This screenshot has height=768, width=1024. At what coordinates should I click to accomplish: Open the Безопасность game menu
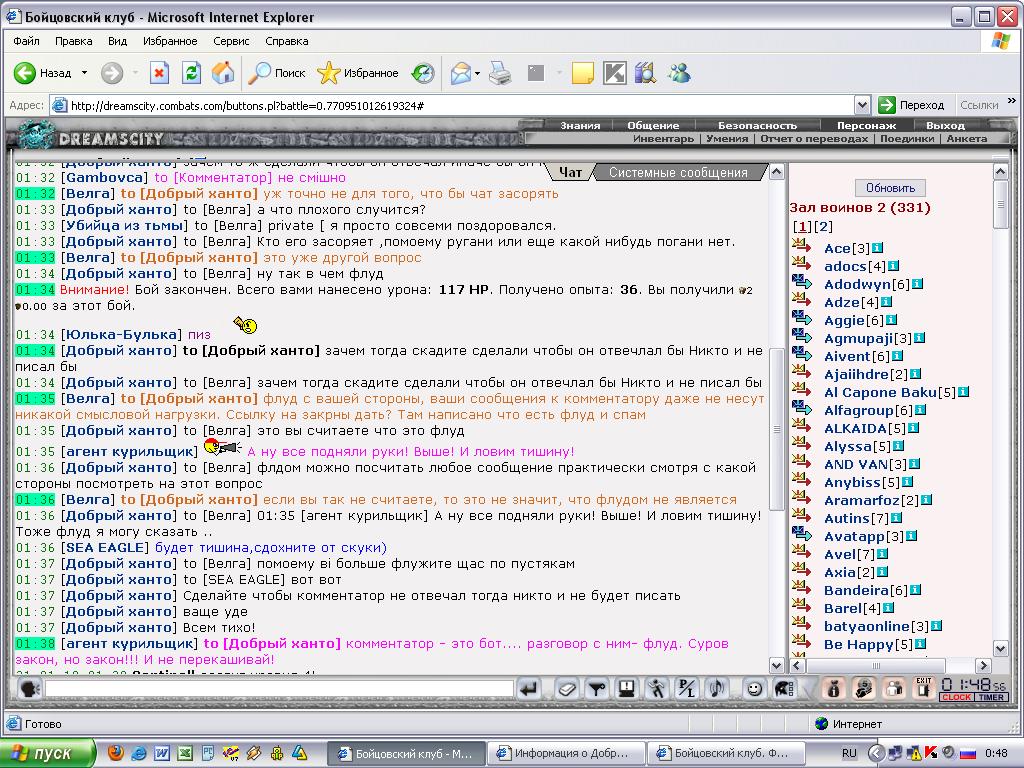coord(758,125)
